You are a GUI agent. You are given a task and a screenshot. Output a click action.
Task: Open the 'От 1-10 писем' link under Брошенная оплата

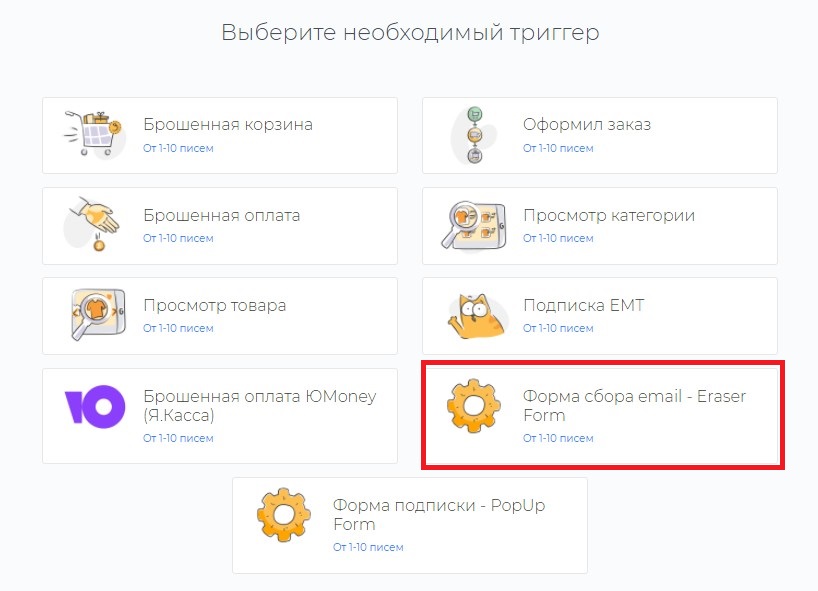[x=178, y=238]
